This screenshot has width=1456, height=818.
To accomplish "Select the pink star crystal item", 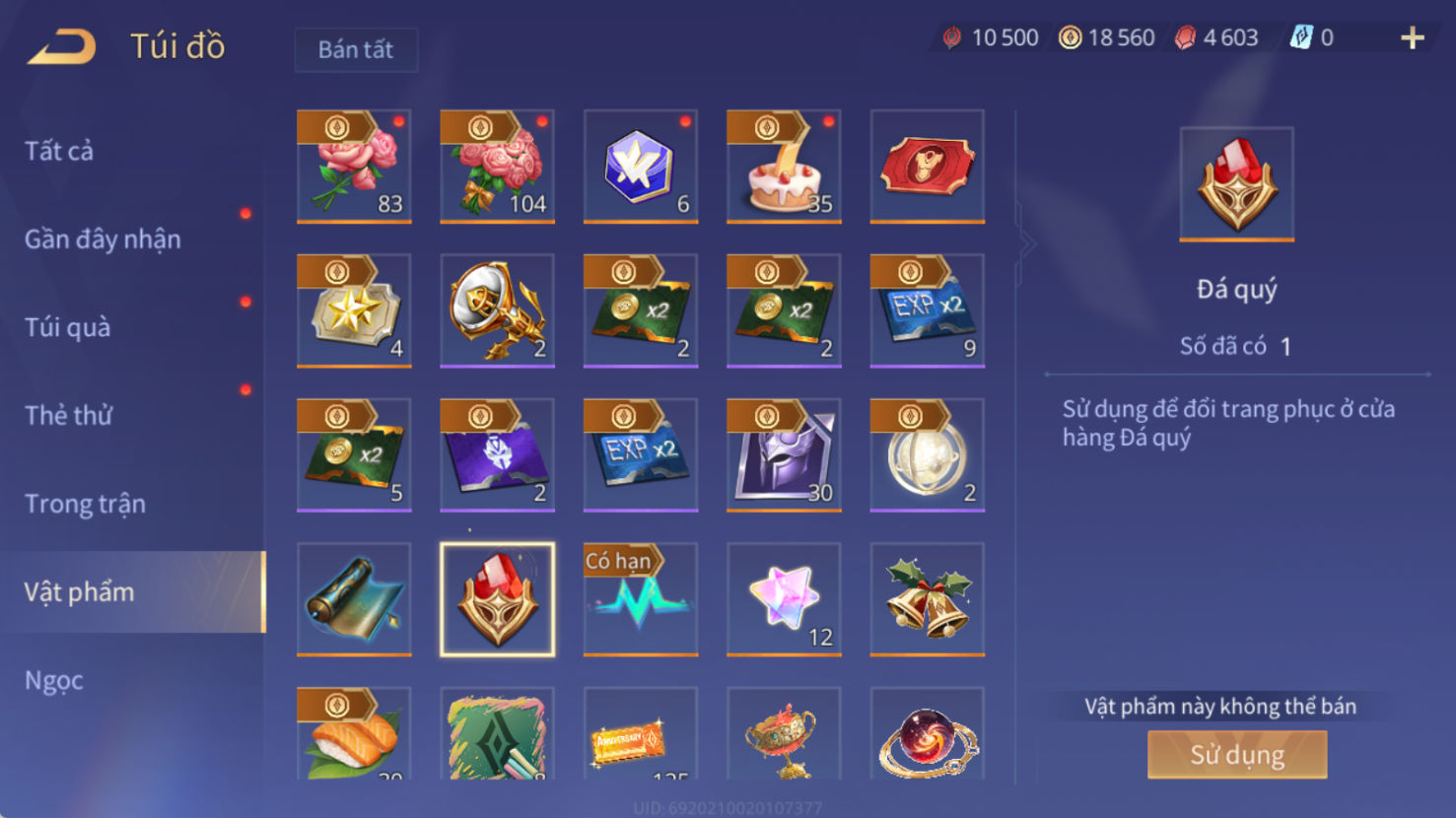I will [x=784, y=599].
